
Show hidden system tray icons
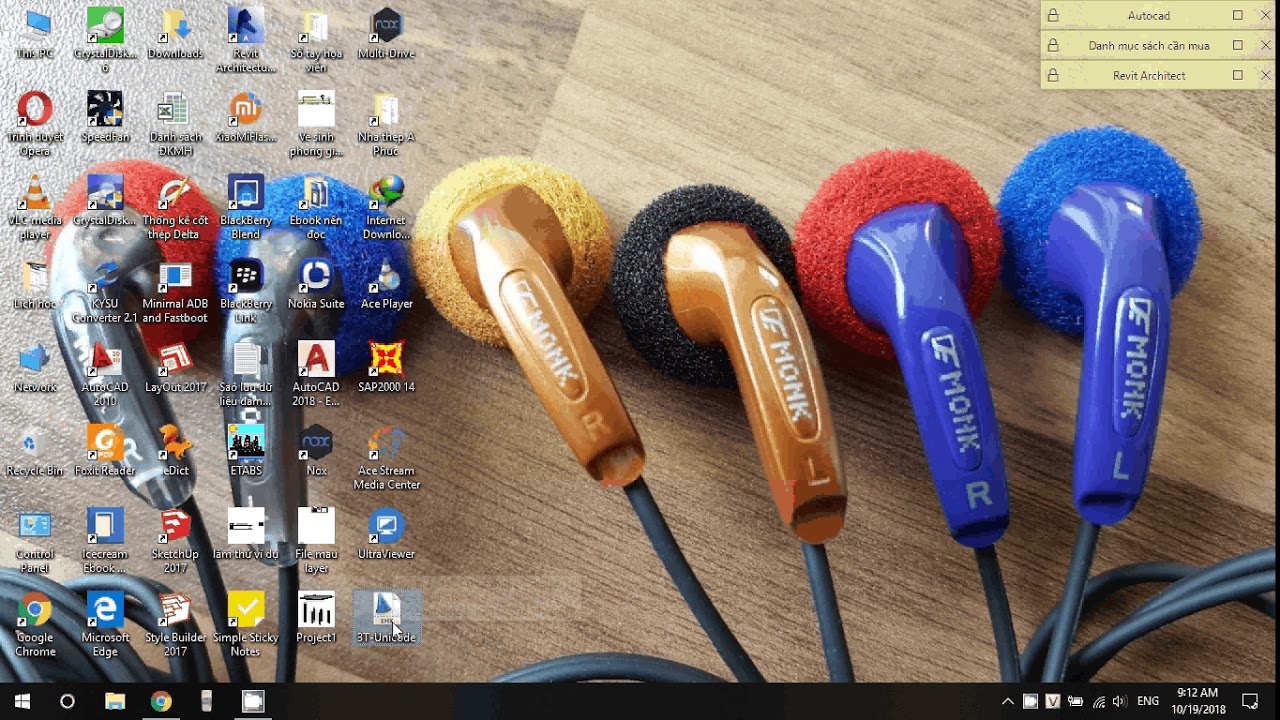[1008, 701]
